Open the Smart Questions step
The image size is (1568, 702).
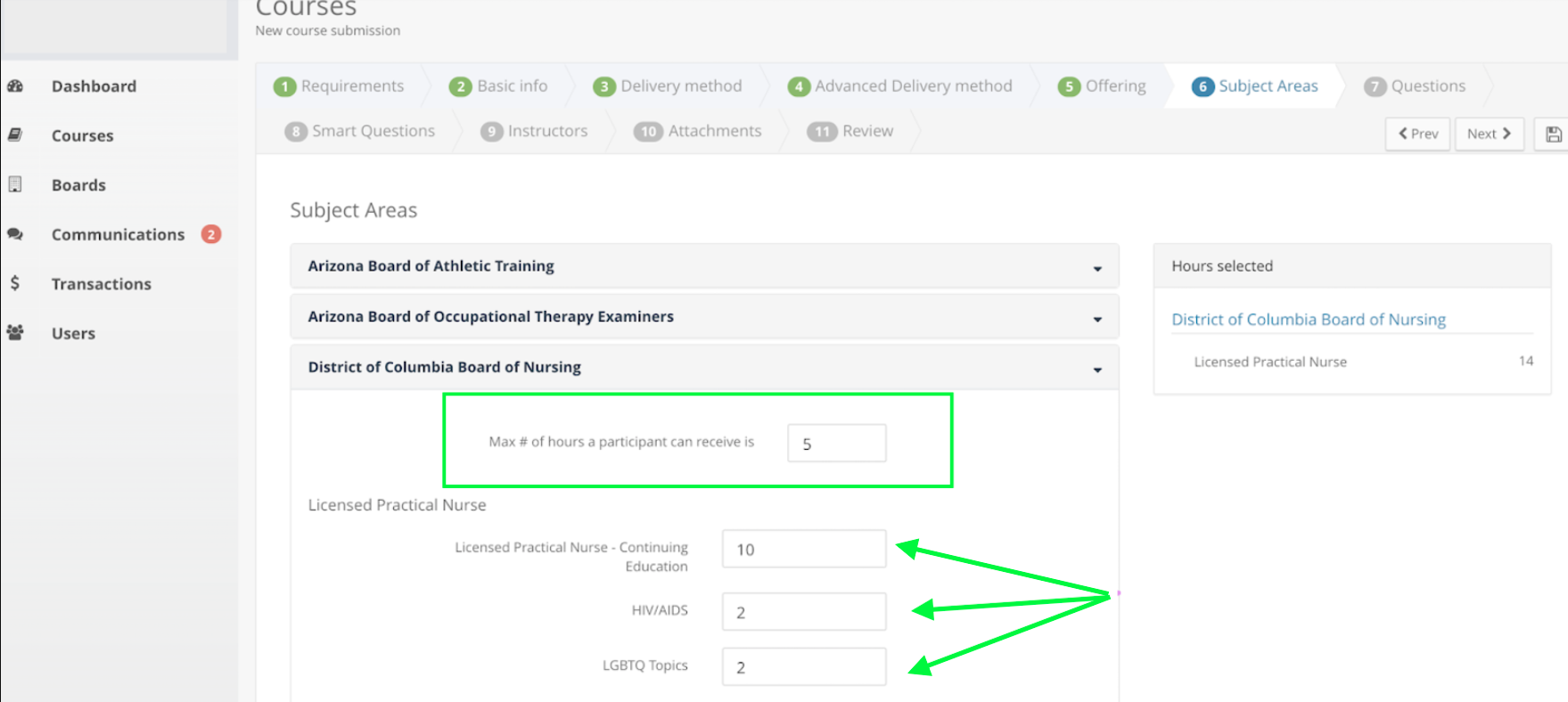[373, 131]
